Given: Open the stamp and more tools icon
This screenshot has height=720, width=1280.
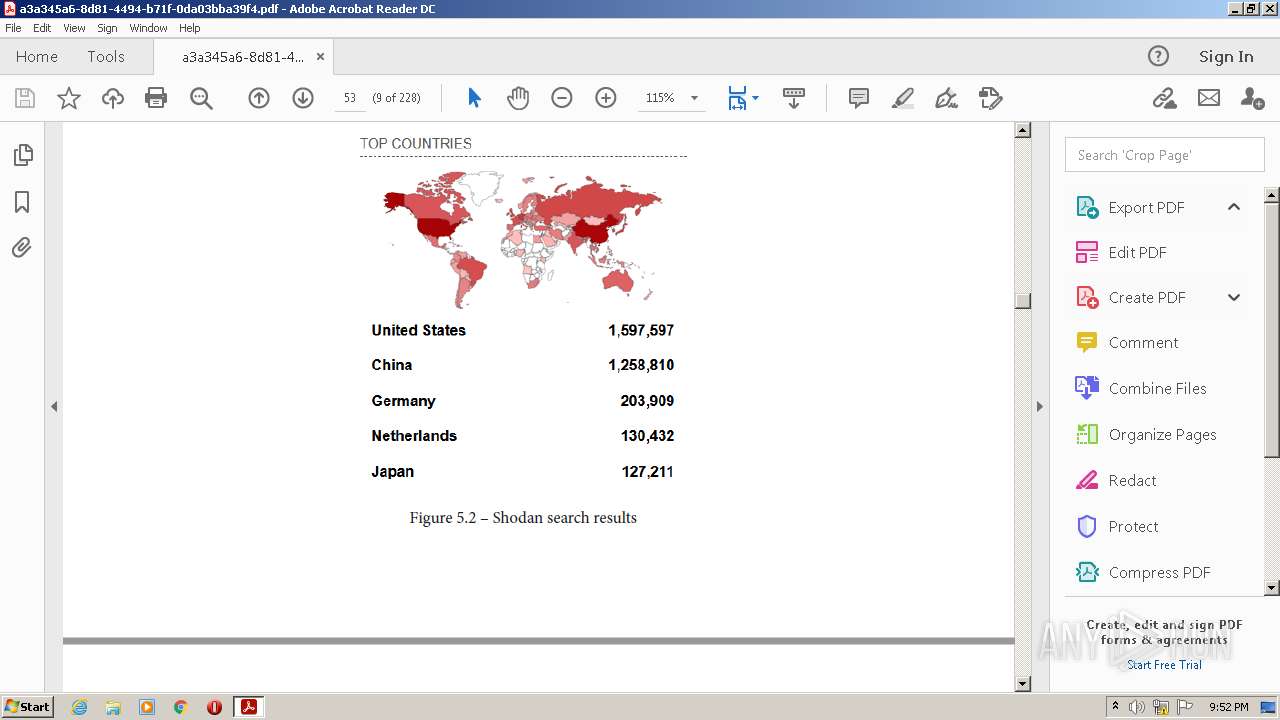Looking at the screenshot, I should [x=990, y=98].
